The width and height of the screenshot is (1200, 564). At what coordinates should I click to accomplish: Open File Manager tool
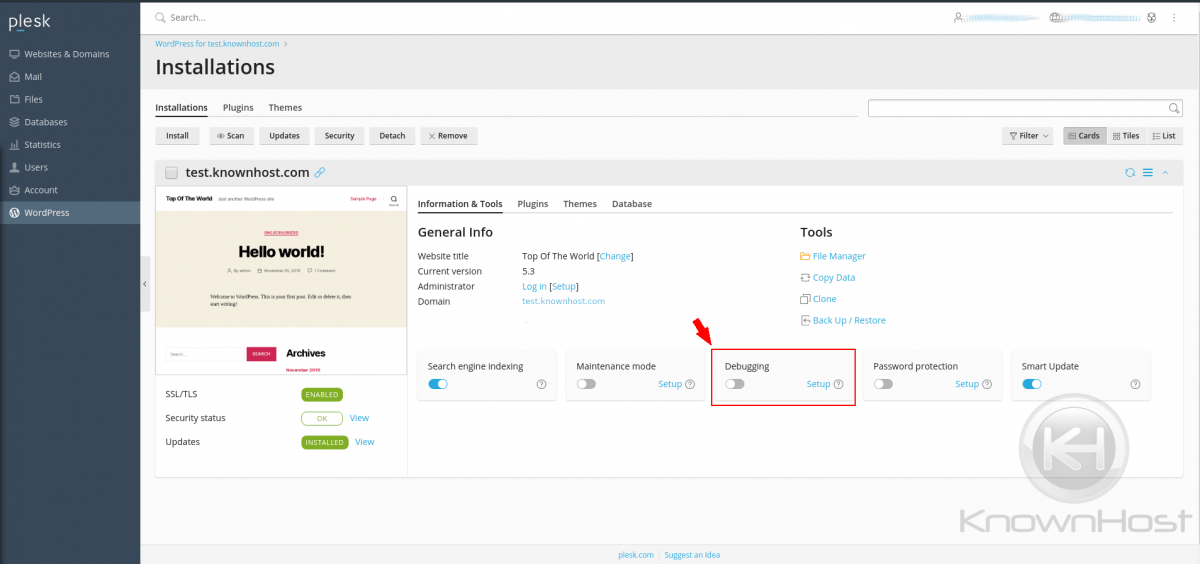tap(833, 256)
